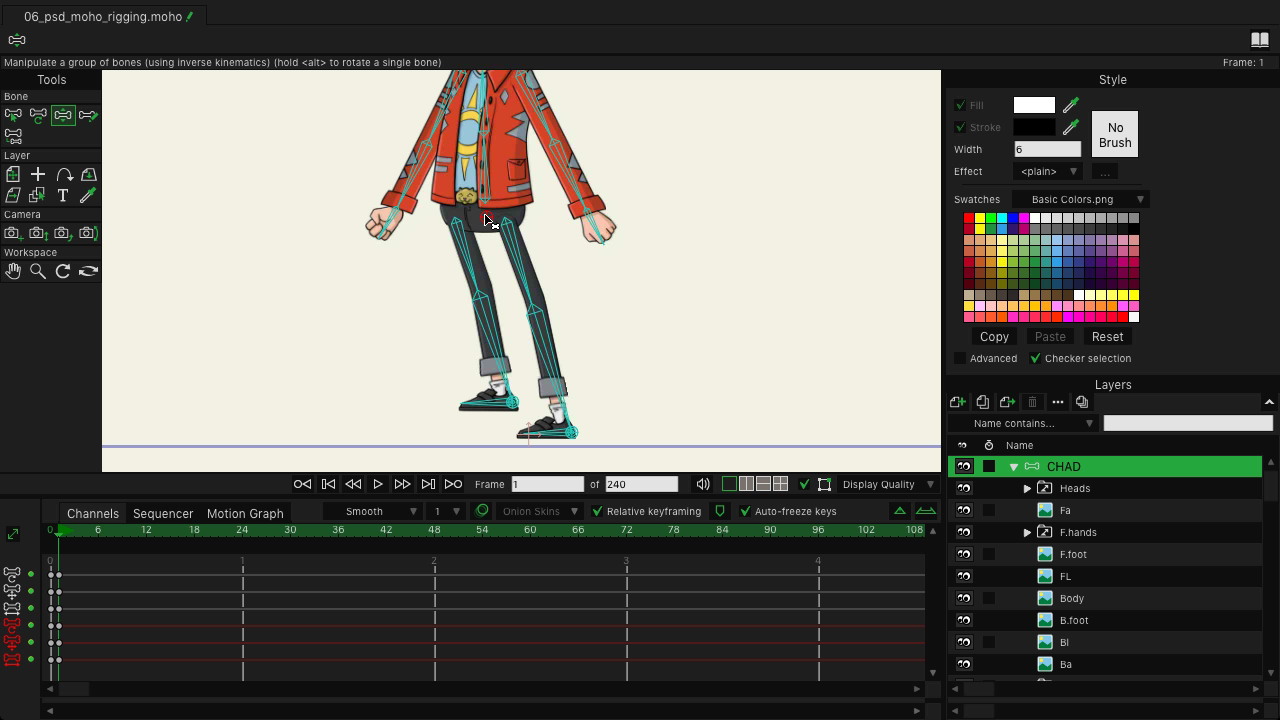
Task: Switch to the Motion Graph tab
Action: 245,513
